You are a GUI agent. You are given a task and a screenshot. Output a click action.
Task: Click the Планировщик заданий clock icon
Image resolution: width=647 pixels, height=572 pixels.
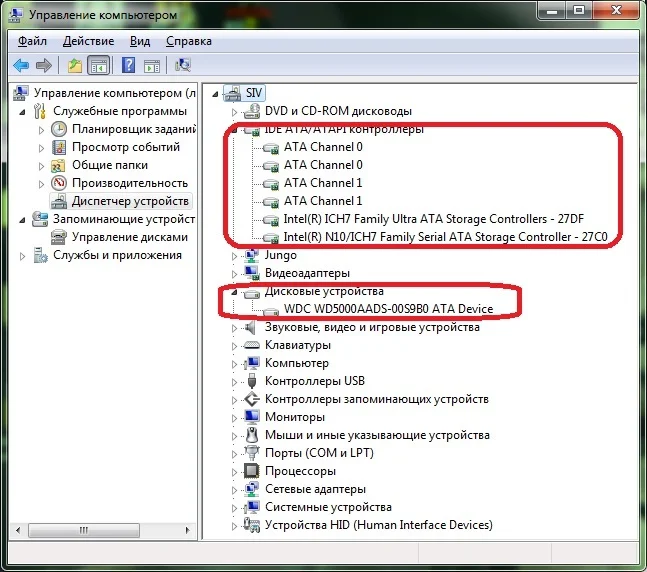pos(59,129)
